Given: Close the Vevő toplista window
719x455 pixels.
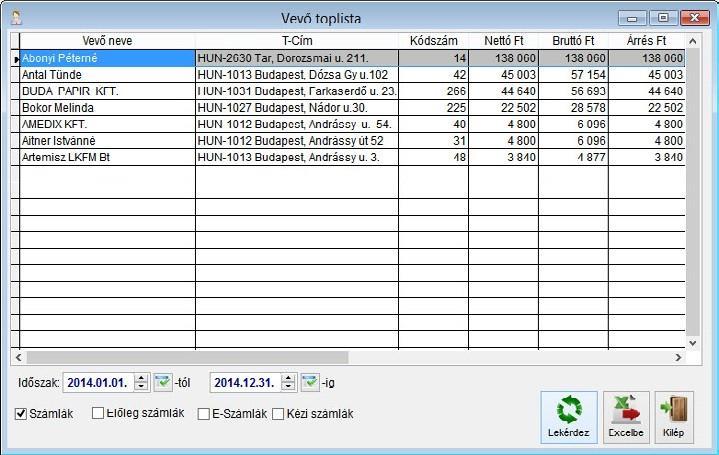Looking at the screenshot, I should 694,18.
